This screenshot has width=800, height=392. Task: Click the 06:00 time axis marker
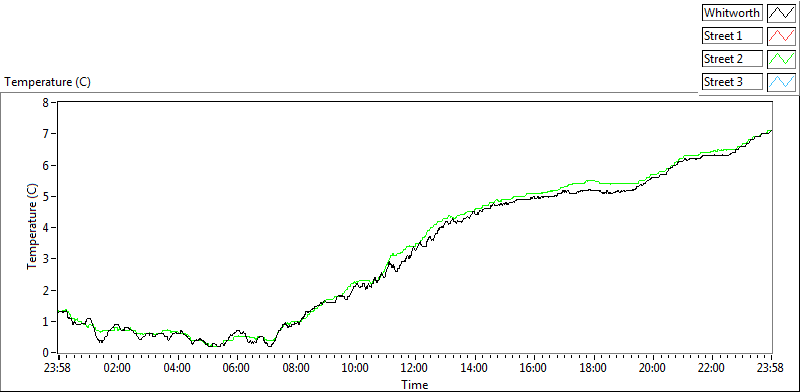237,368
